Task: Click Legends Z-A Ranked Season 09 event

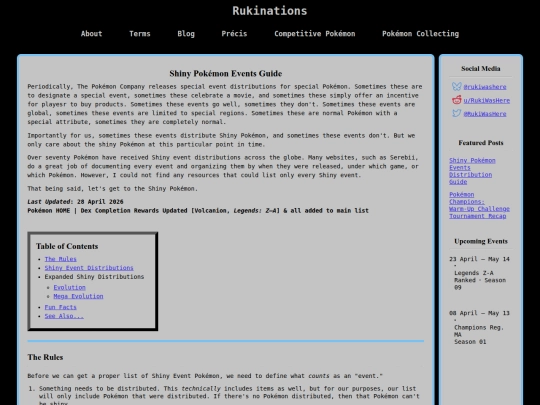Action: click(480, 280)
